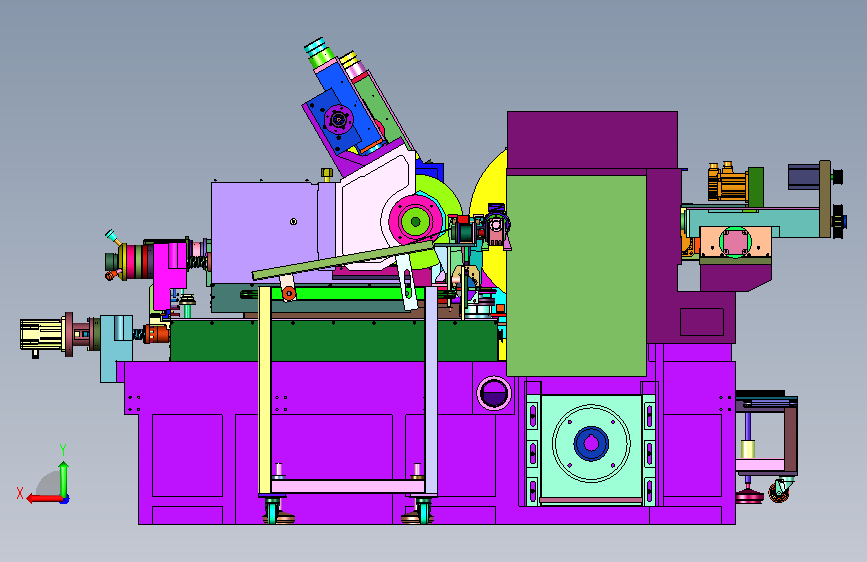The height and width of the screenshot is (562, 867).
Task: Select the magenta bracket on the left side
Action: (169, 271)
